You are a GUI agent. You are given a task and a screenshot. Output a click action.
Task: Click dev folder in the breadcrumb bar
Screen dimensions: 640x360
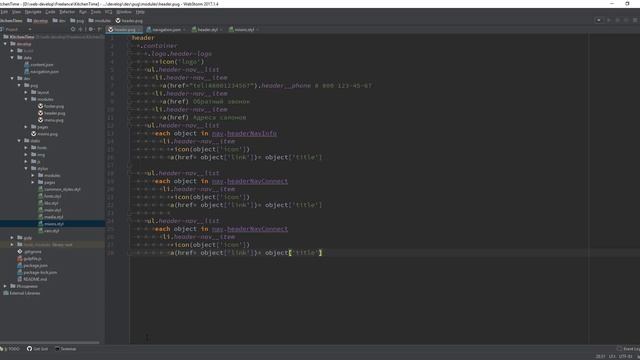click(59, 20)
